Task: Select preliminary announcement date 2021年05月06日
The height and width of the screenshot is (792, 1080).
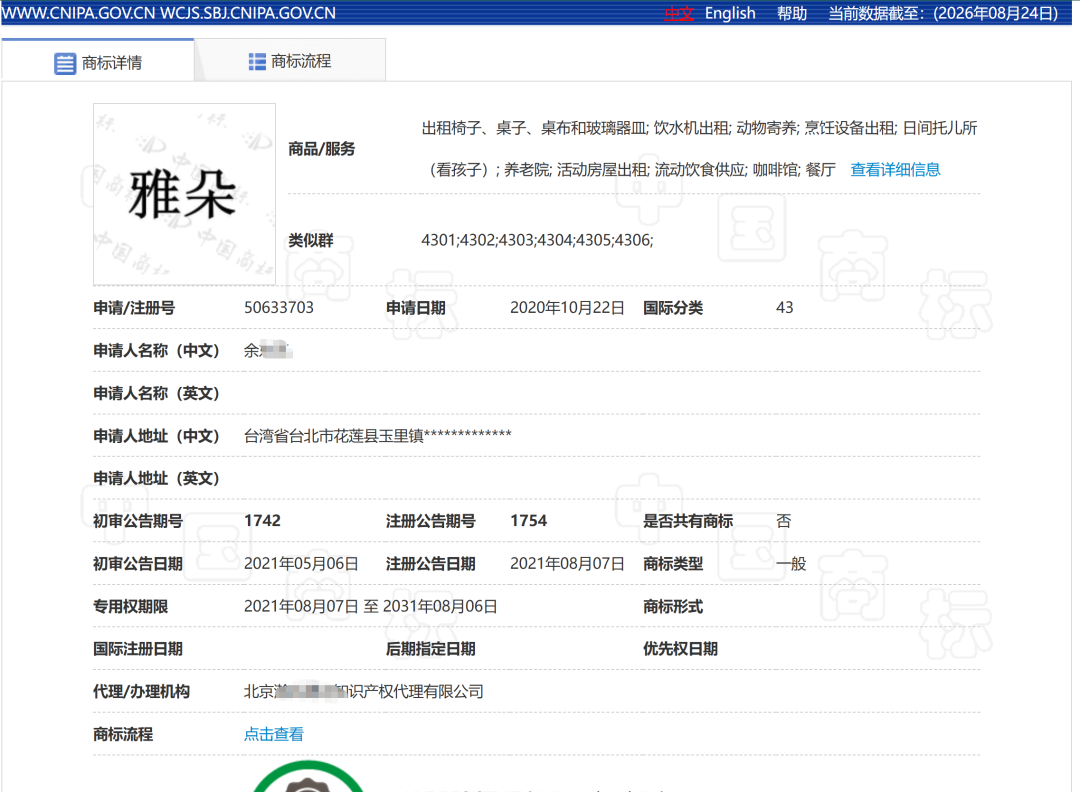Action: pos(301,563)
